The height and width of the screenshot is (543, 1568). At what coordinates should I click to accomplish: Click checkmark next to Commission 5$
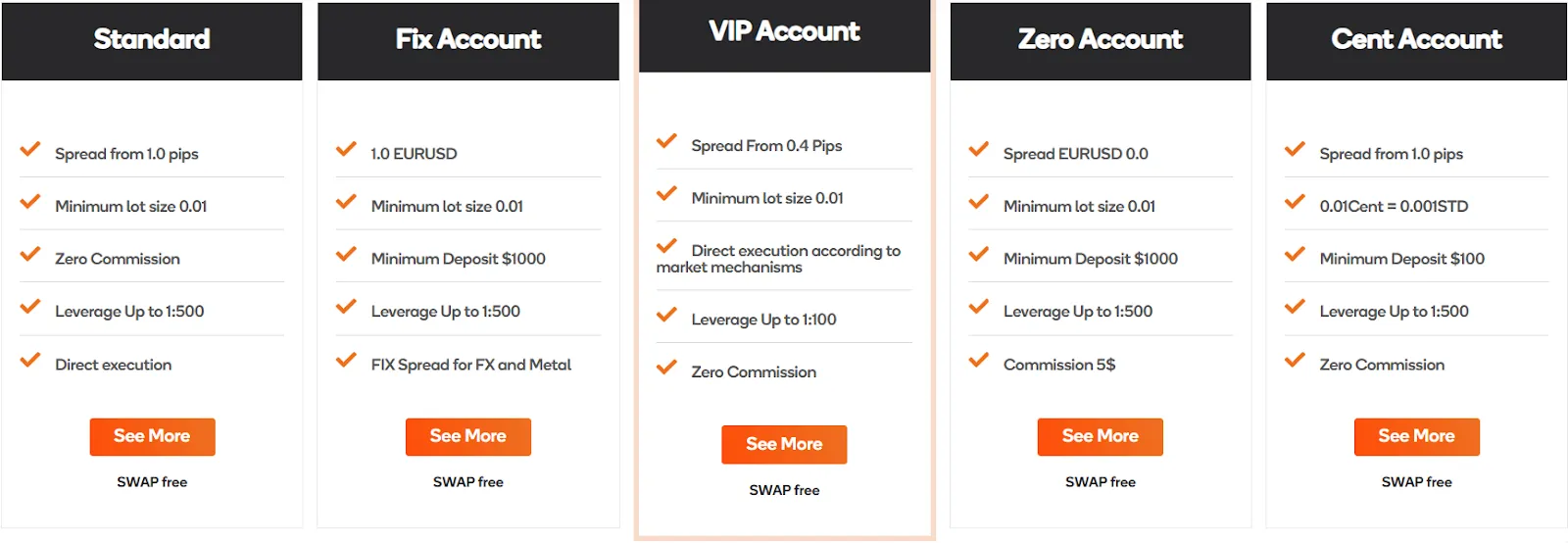[x=978, y=361]
